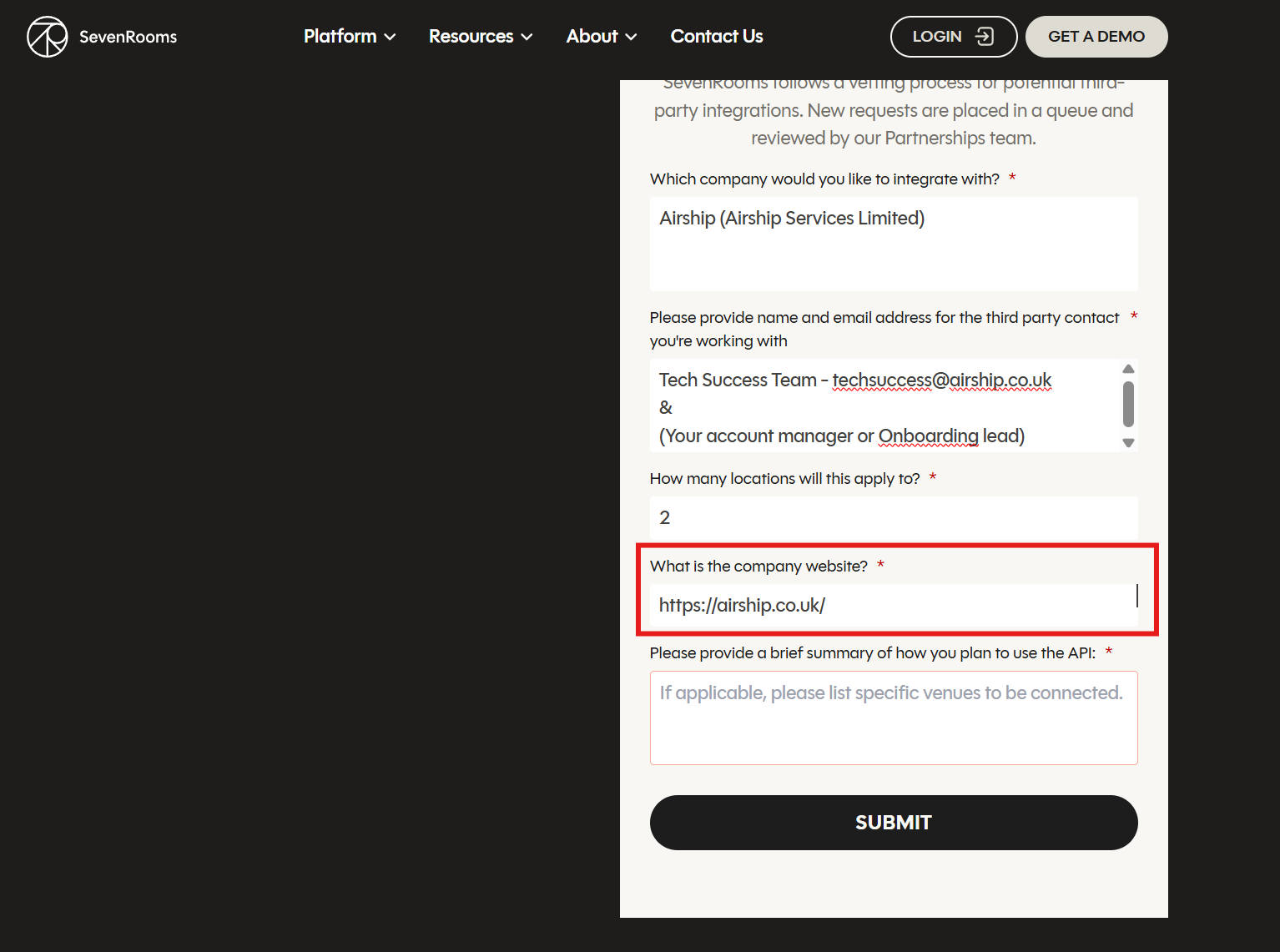This screenshot has width=1280, height=952.
Task: Submit the integration request form
Action: tap(893, 823)
